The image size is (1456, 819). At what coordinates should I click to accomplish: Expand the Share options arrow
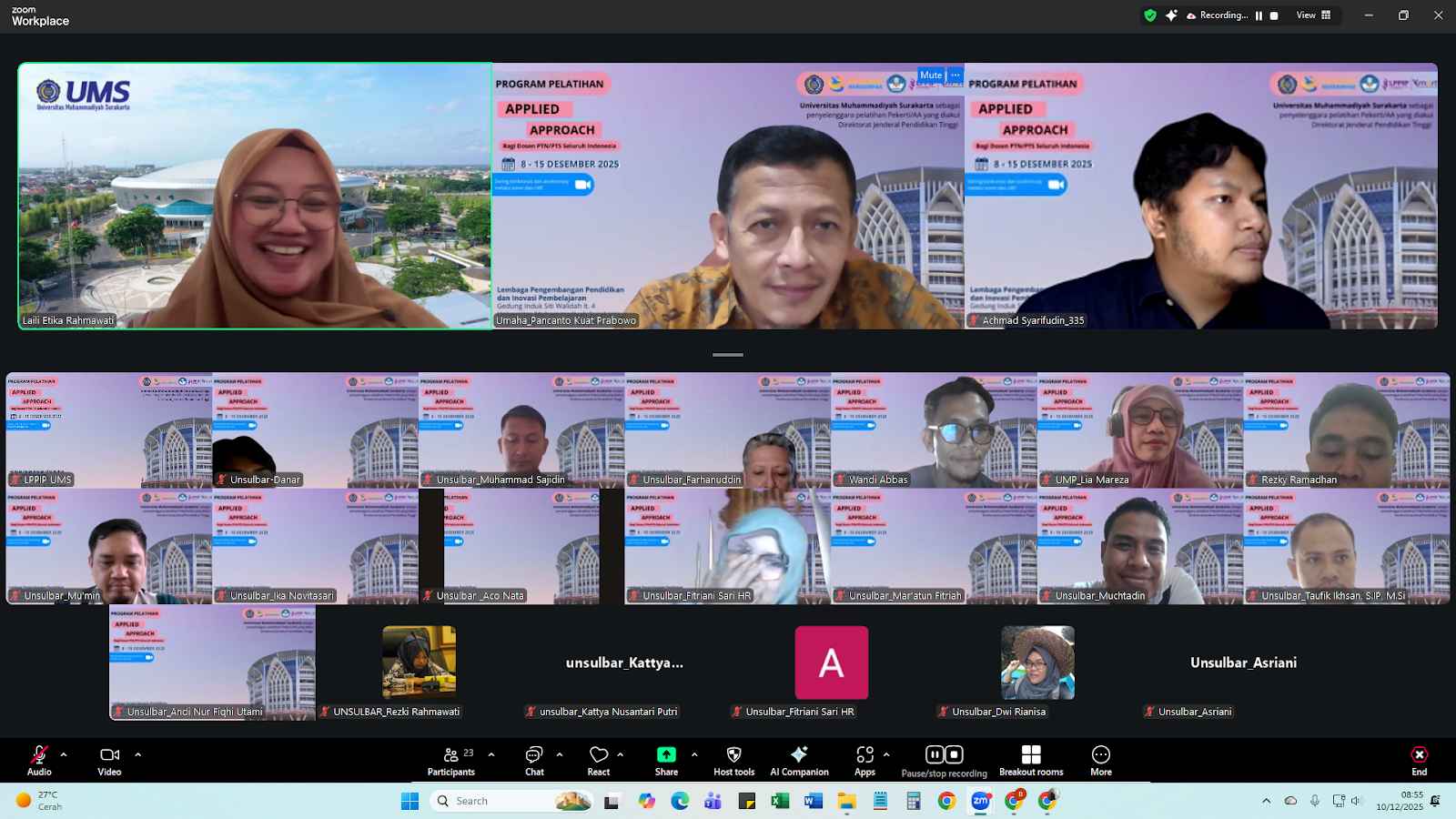click(x=694, y=754)
